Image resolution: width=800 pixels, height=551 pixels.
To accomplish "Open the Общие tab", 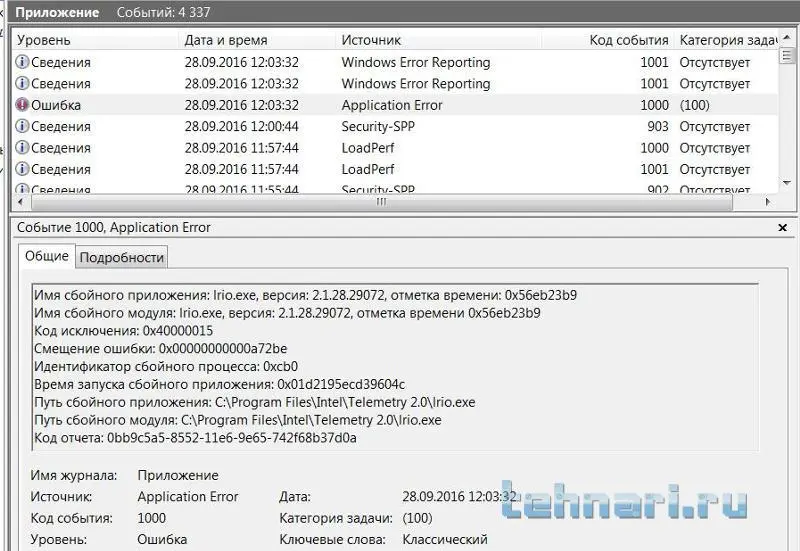I will tap(47, 256).
